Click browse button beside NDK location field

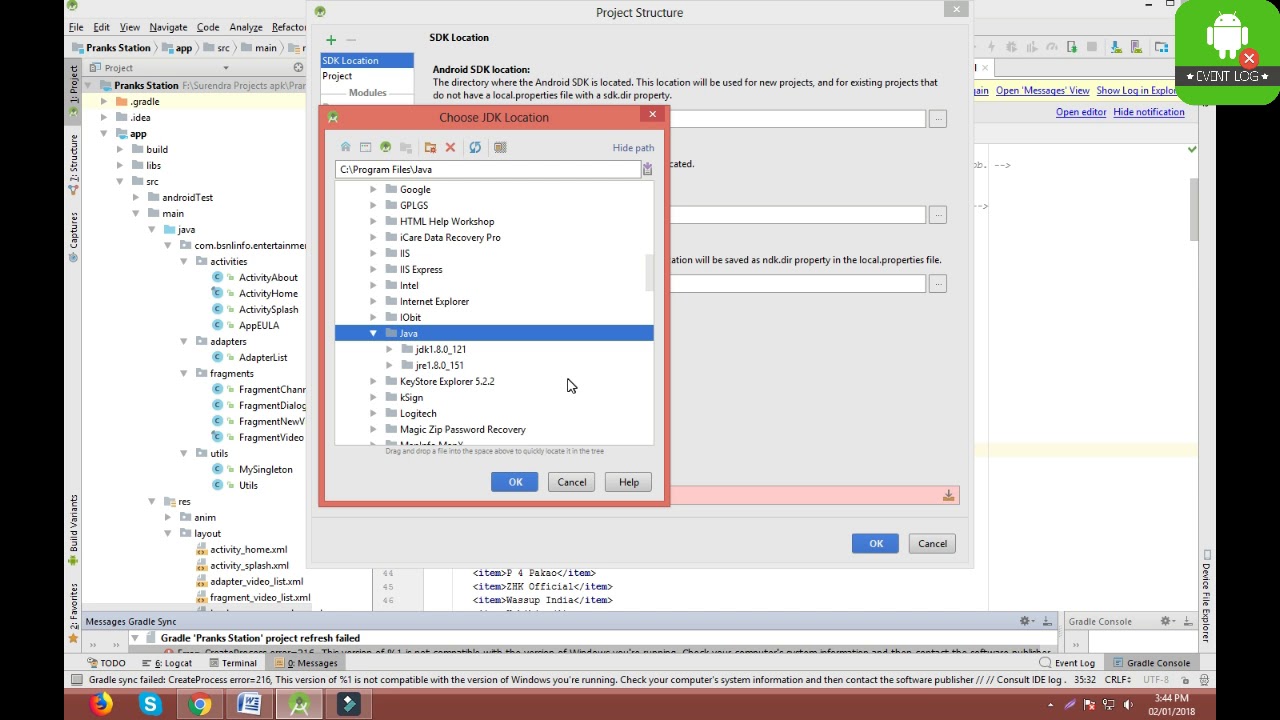tap(937, 284)
